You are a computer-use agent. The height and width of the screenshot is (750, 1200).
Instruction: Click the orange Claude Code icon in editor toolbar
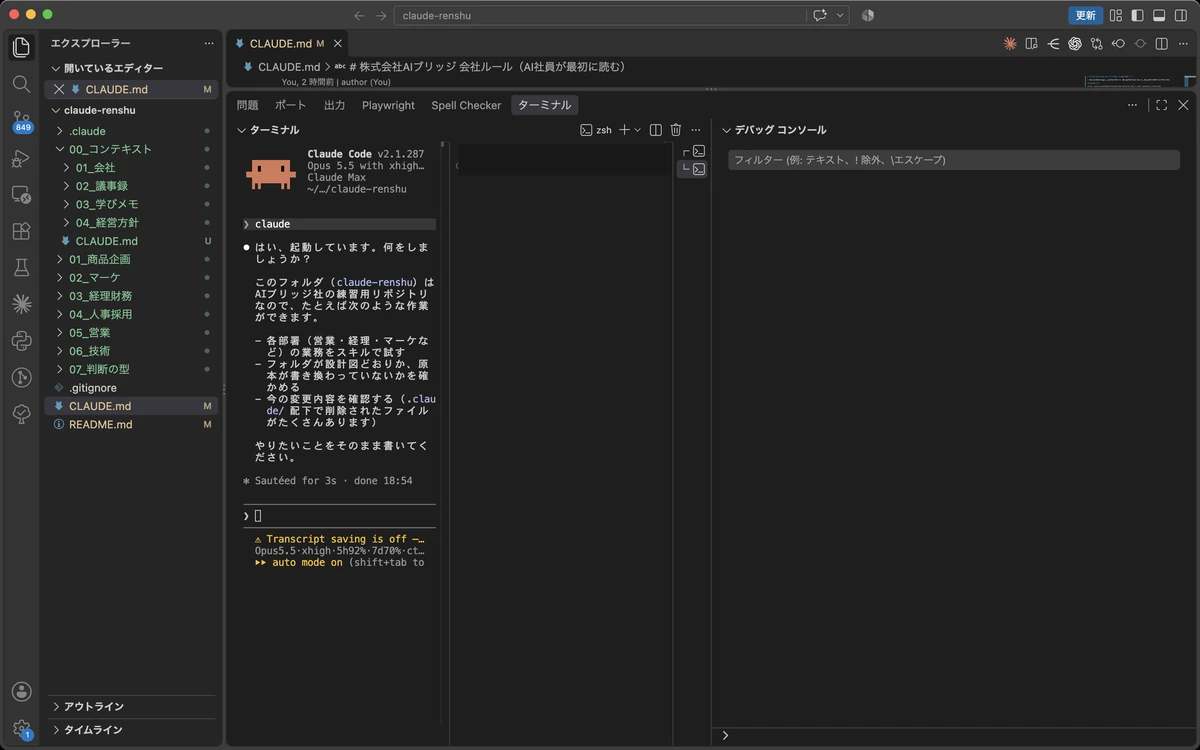coord(1010,44)
